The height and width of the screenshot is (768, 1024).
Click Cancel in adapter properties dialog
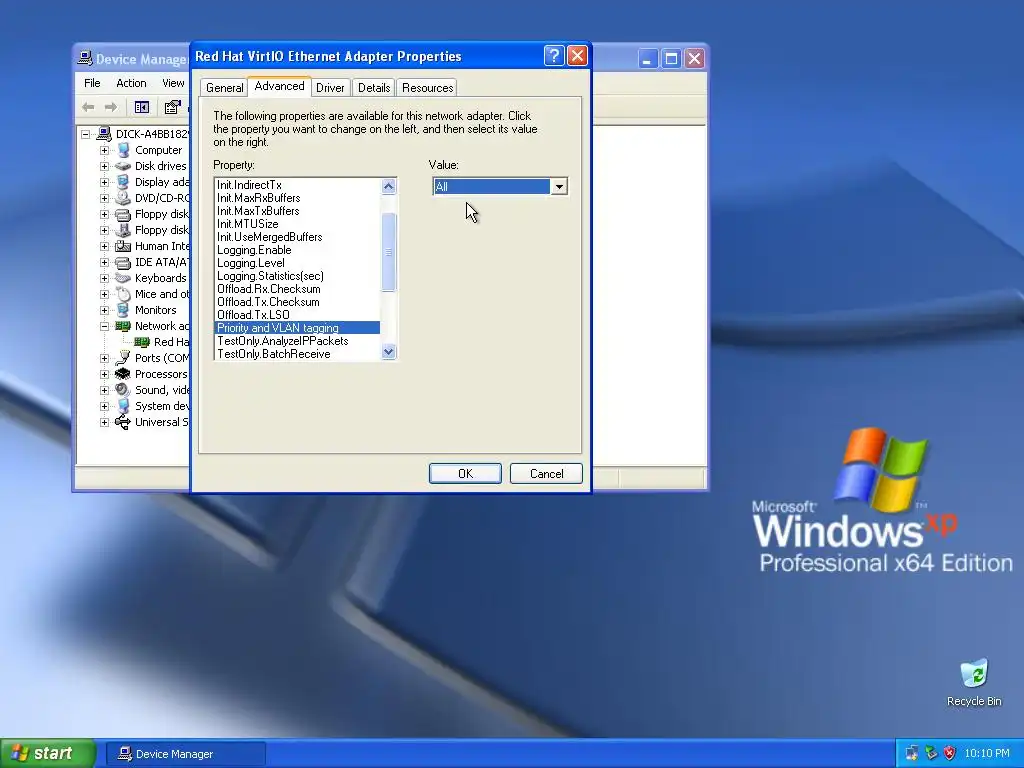click(x=546, y=473)
